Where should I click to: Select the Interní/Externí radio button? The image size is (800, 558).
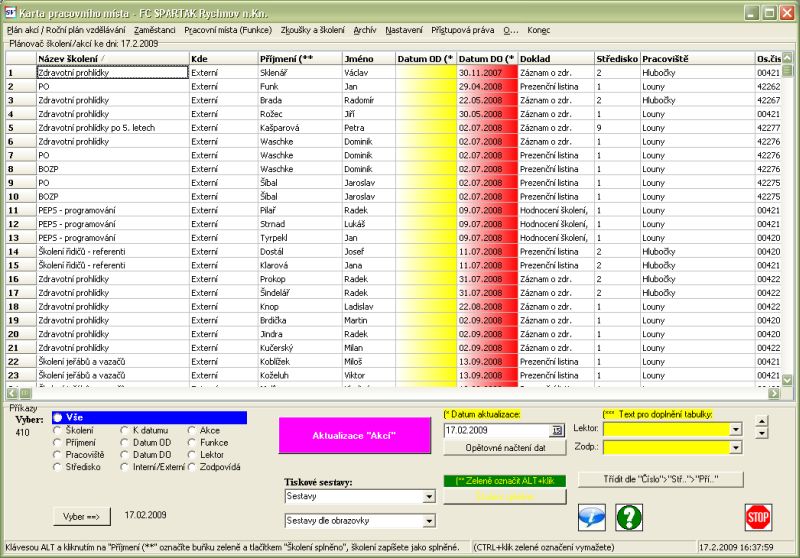pos(125,466)
